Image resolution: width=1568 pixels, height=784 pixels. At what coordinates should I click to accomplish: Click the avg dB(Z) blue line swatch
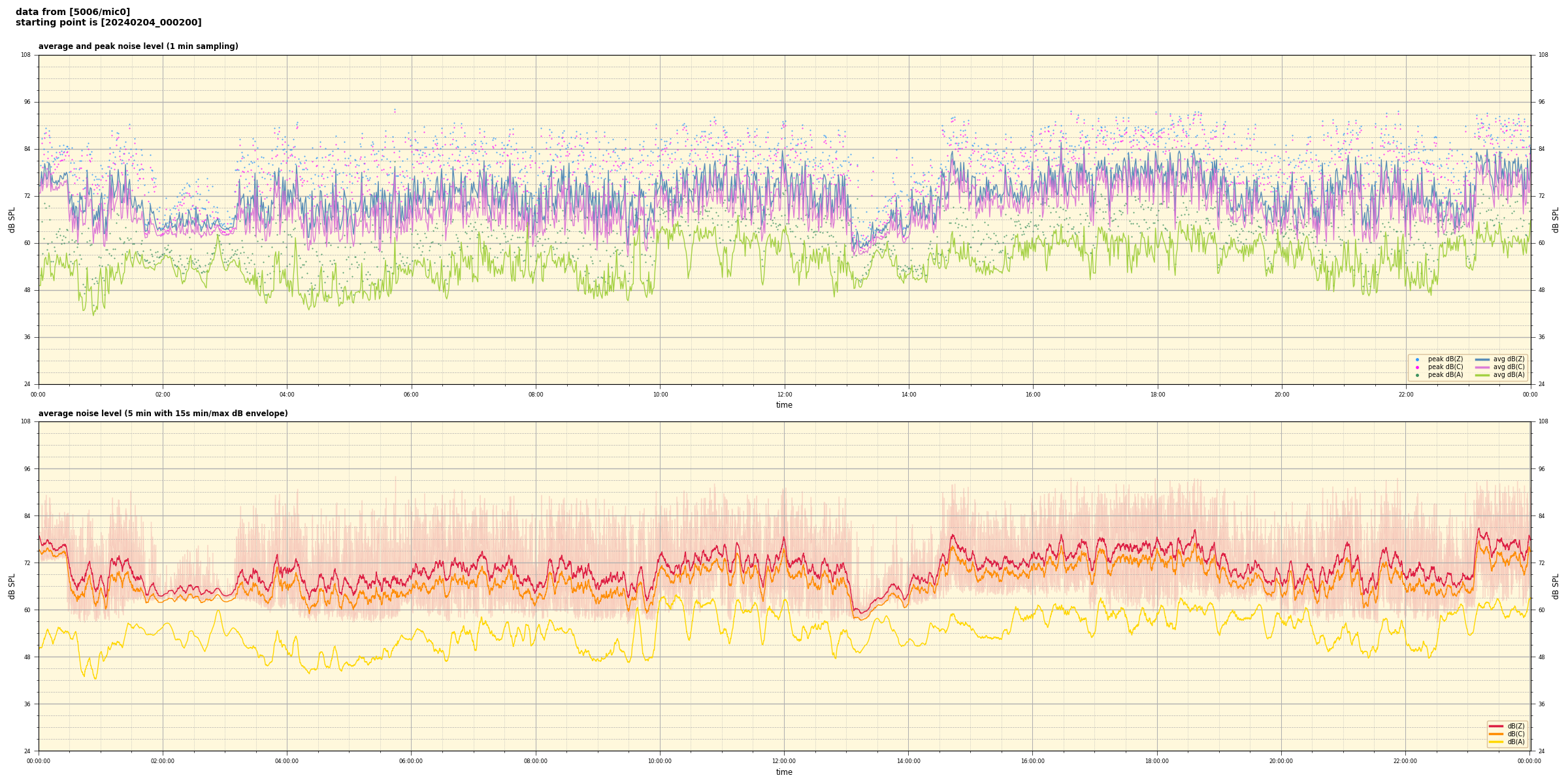point(1482,359)
